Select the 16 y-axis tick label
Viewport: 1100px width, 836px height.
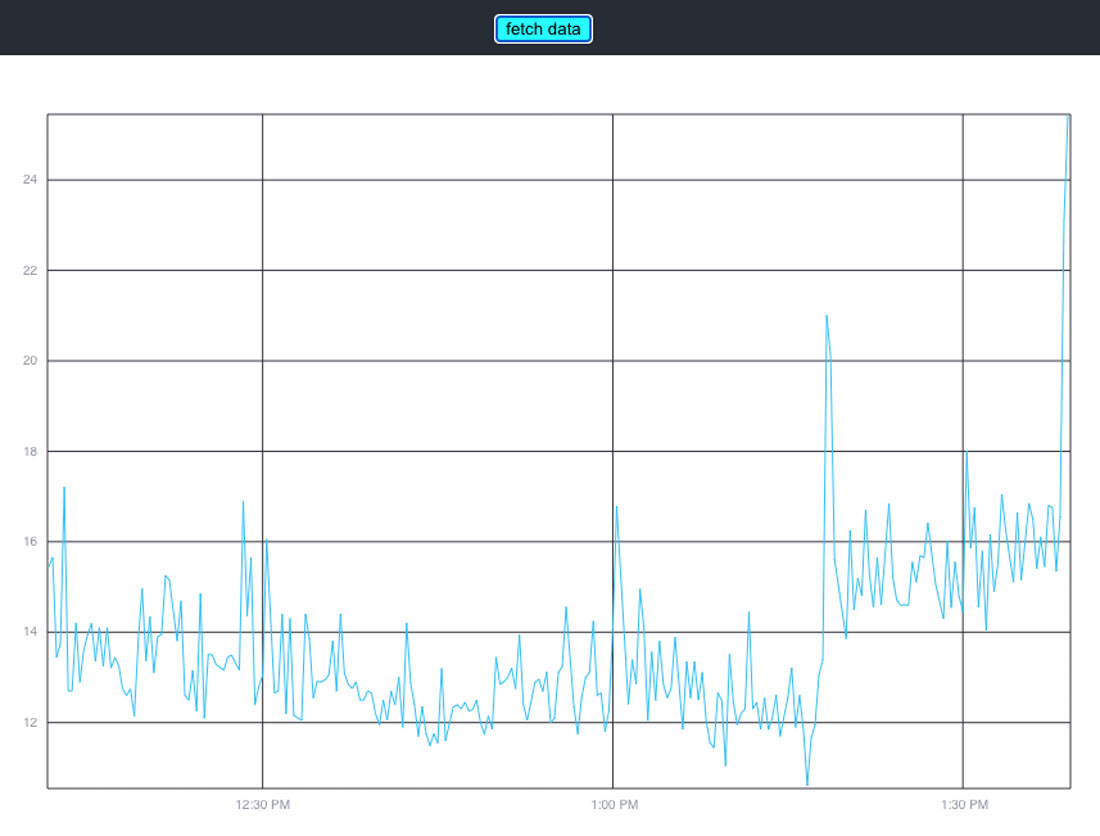tap(29, 542)
